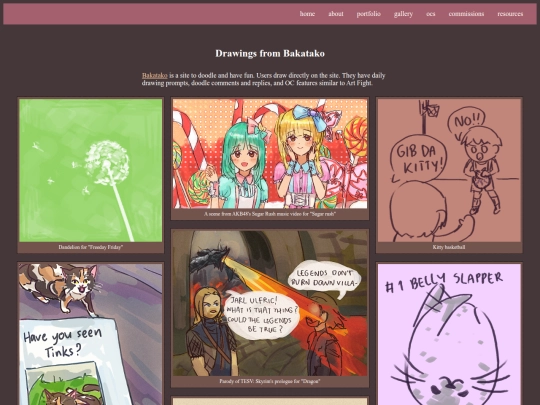Open the portfolio menu item
Screen dimensions: 540x405
[x=368, y=14]
